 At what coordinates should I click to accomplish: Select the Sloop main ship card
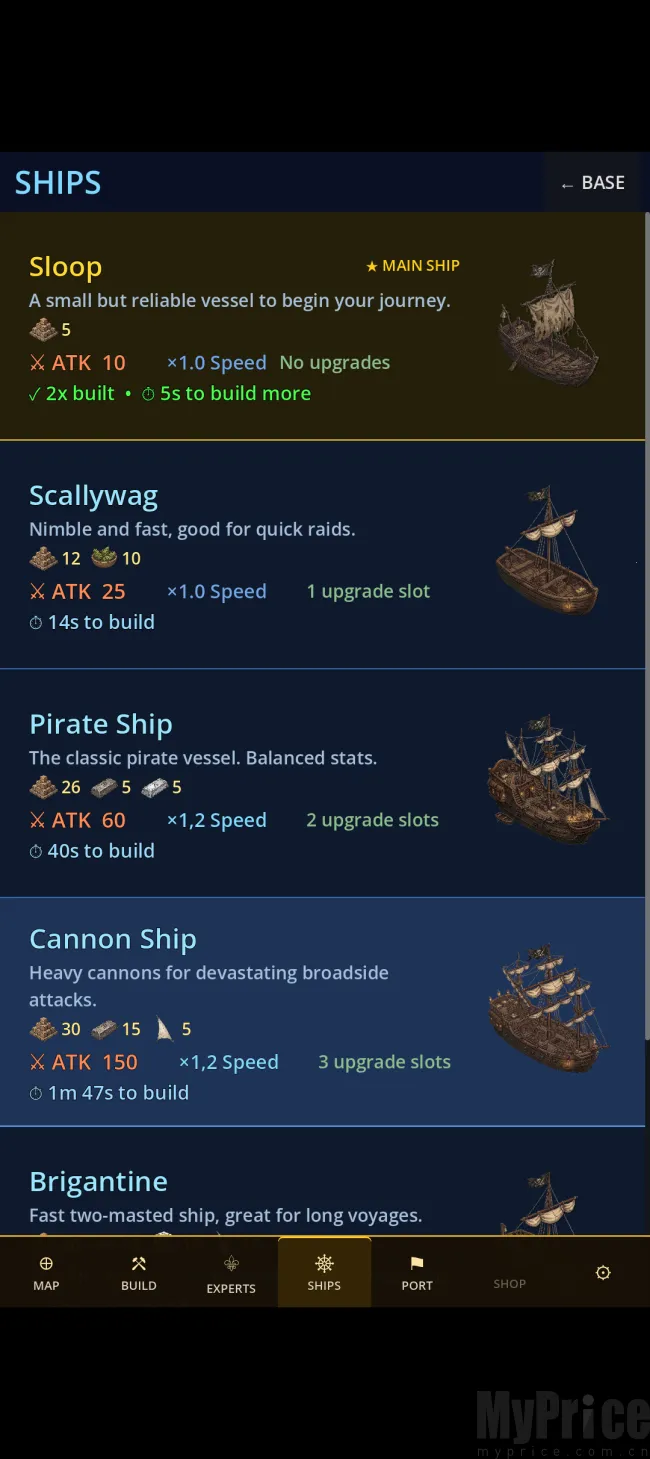pyautogui.click(x=322, y=326)
